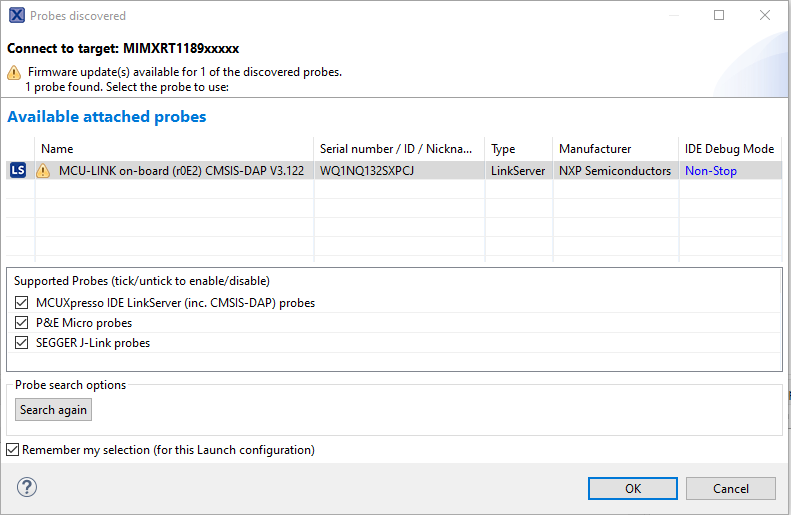
Task: Click the firmware warning icon in probe row
Action: (x=43, y=171)
